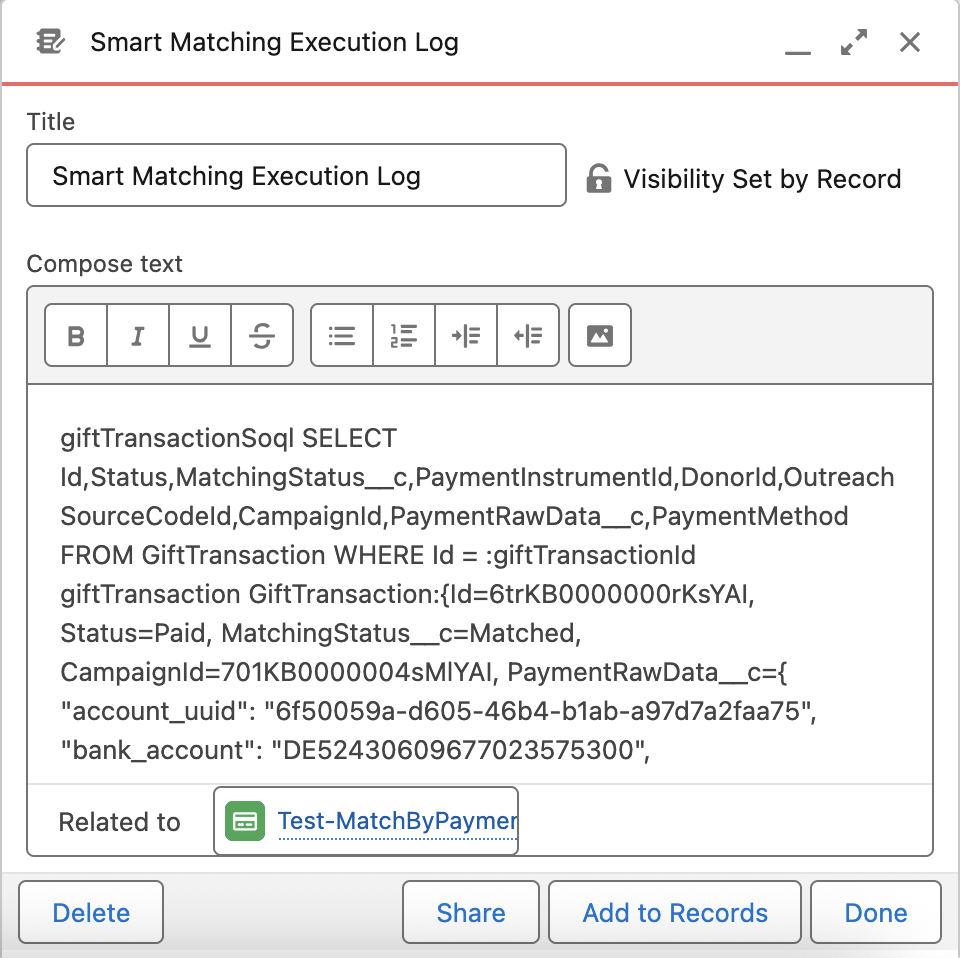Delete this note
Screen dimensions: 960x958
[91, 913]
